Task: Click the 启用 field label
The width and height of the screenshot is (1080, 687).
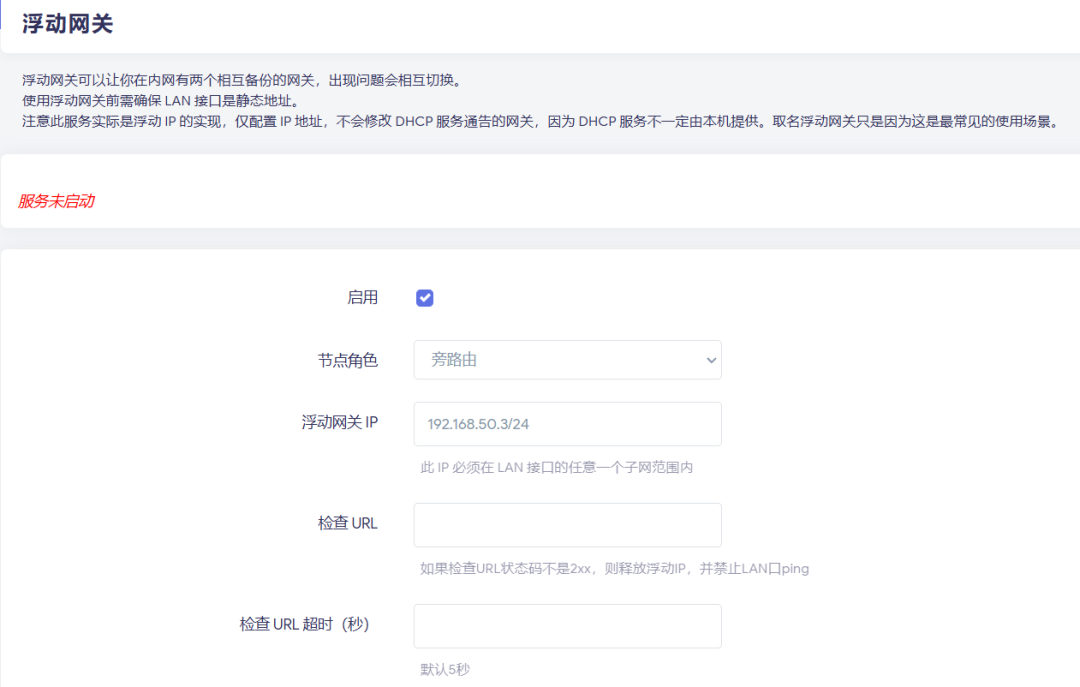Action: (362, 298)
